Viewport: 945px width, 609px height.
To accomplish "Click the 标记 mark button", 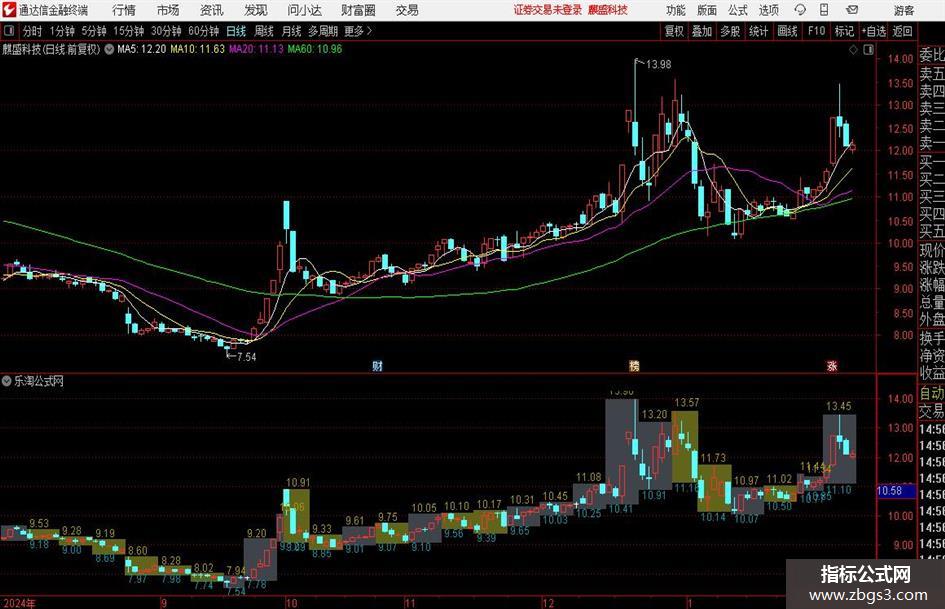I will pos(844,31).
